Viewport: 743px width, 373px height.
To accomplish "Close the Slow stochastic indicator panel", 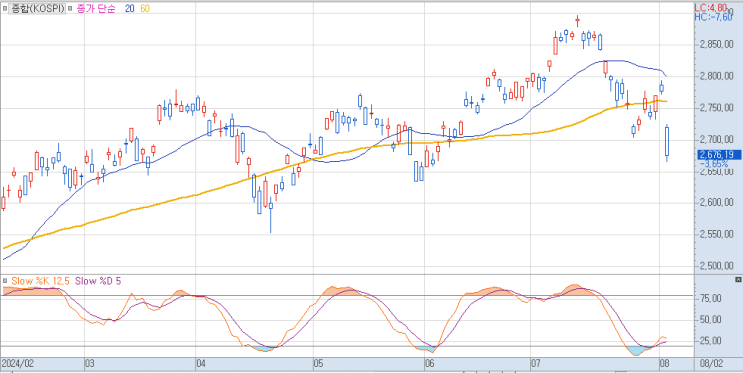I will click(738, 280).
